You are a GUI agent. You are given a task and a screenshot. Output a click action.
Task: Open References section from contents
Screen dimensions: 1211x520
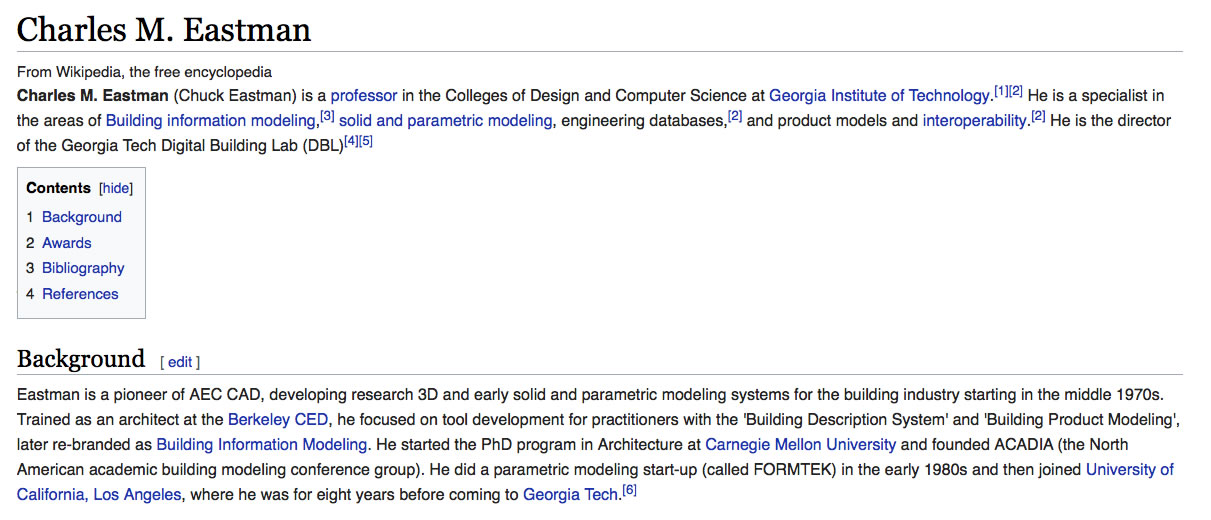pos(80,294)
